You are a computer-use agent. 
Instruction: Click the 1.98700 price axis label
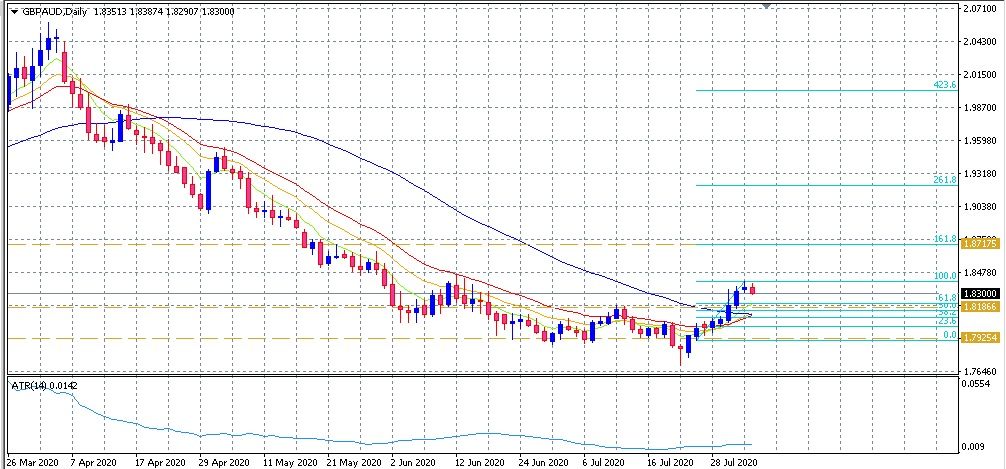980,107
